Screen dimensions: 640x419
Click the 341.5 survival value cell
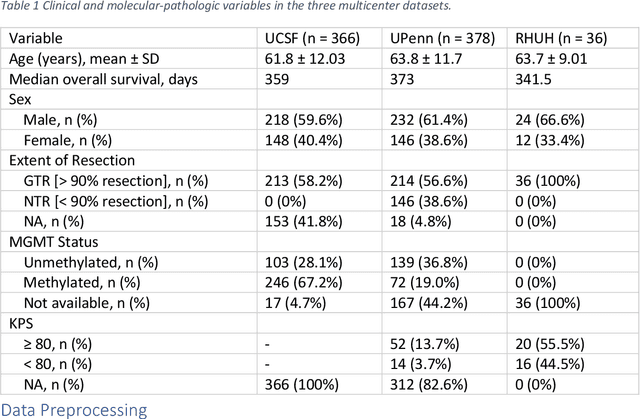pyautogui.click(x=532, y=78)
